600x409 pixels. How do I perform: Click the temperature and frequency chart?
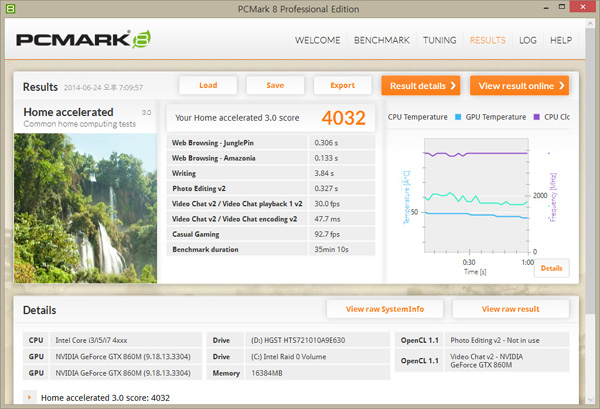[476, 196]
